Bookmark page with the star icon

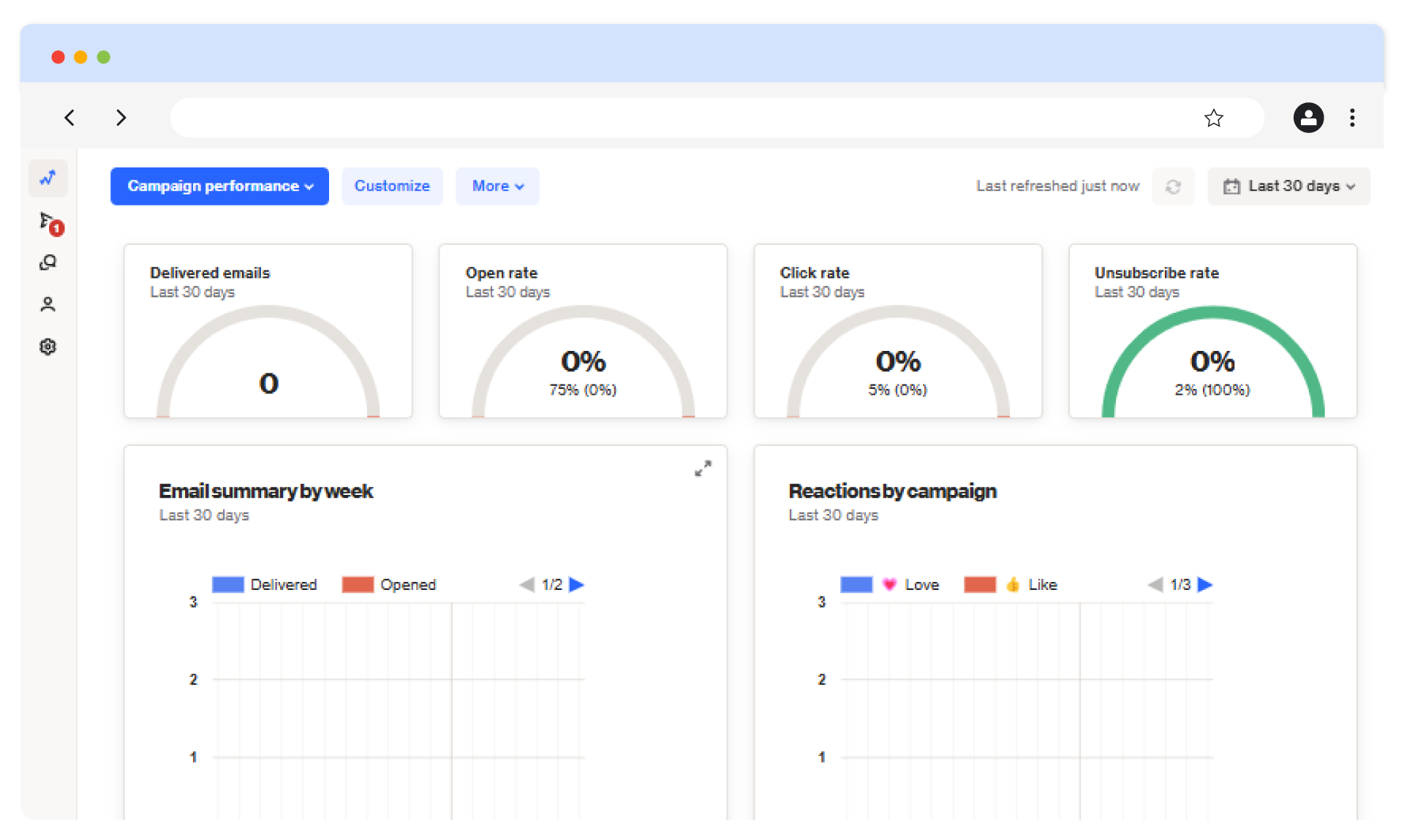(x=1213, y=118)
